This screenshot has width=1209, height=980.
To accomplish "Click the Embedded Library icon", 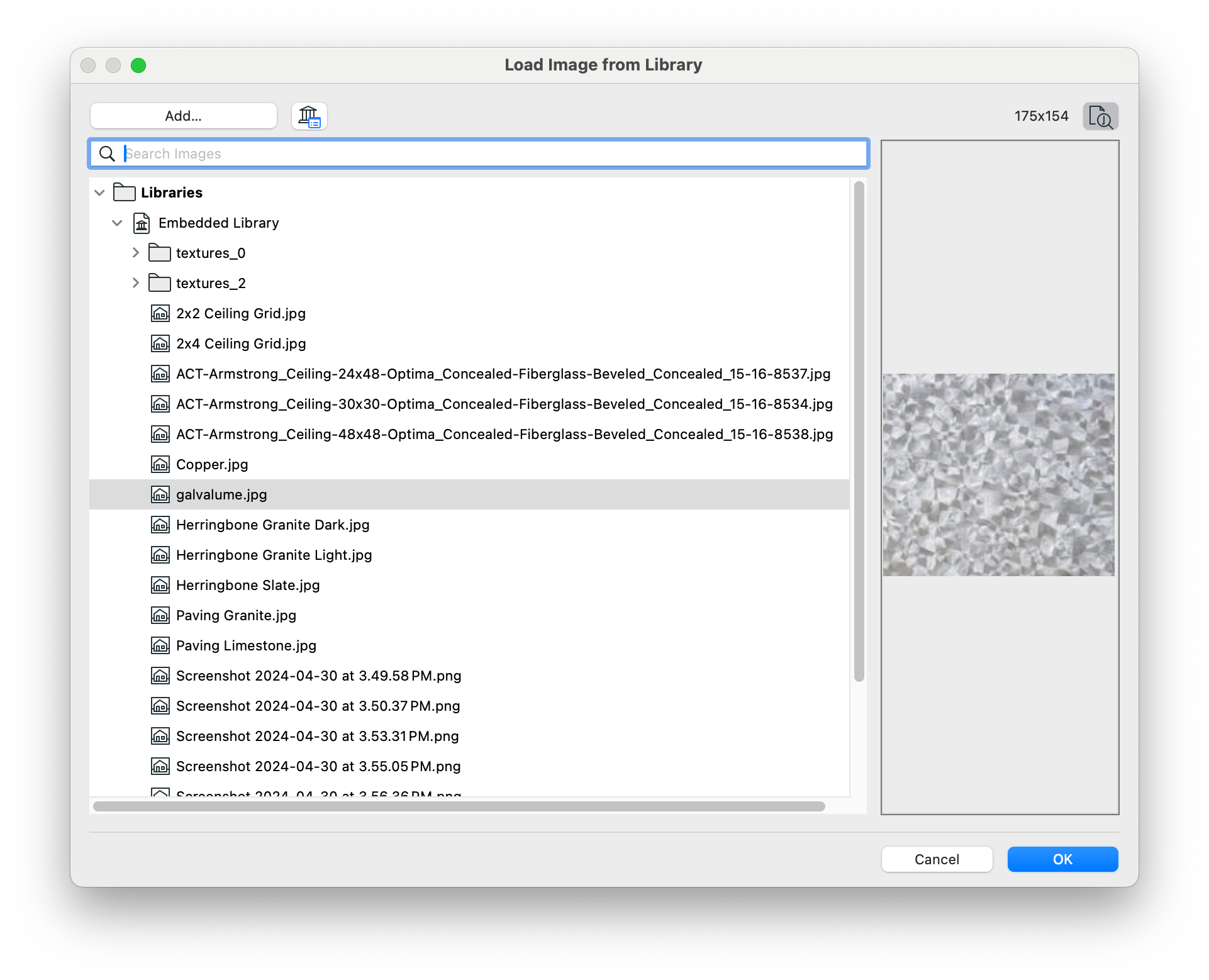I will [x=142, y=223].
